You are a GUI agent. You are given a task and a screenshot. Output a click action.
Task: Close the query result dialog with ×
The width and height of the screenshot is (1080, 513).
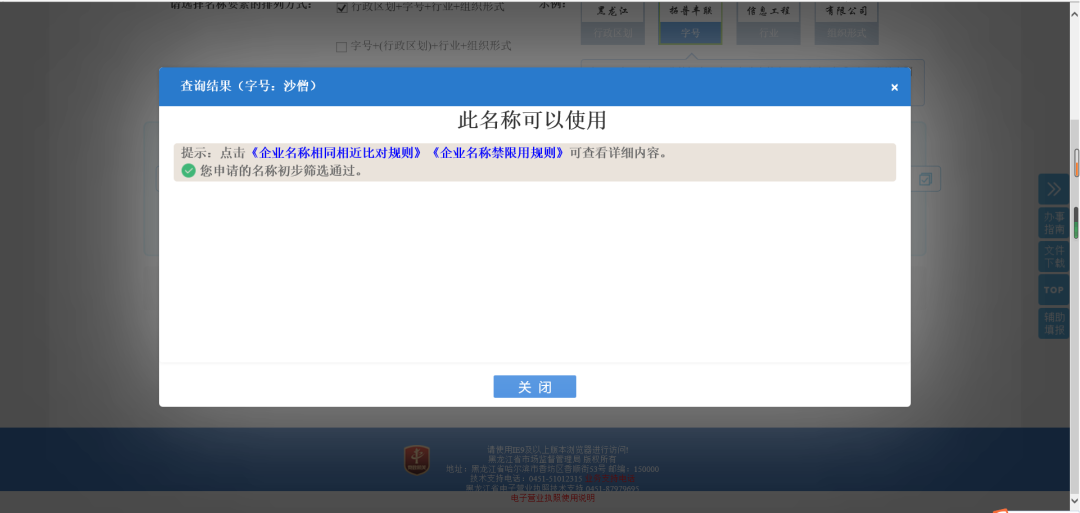pyautogui.click(x=894, y=87)
